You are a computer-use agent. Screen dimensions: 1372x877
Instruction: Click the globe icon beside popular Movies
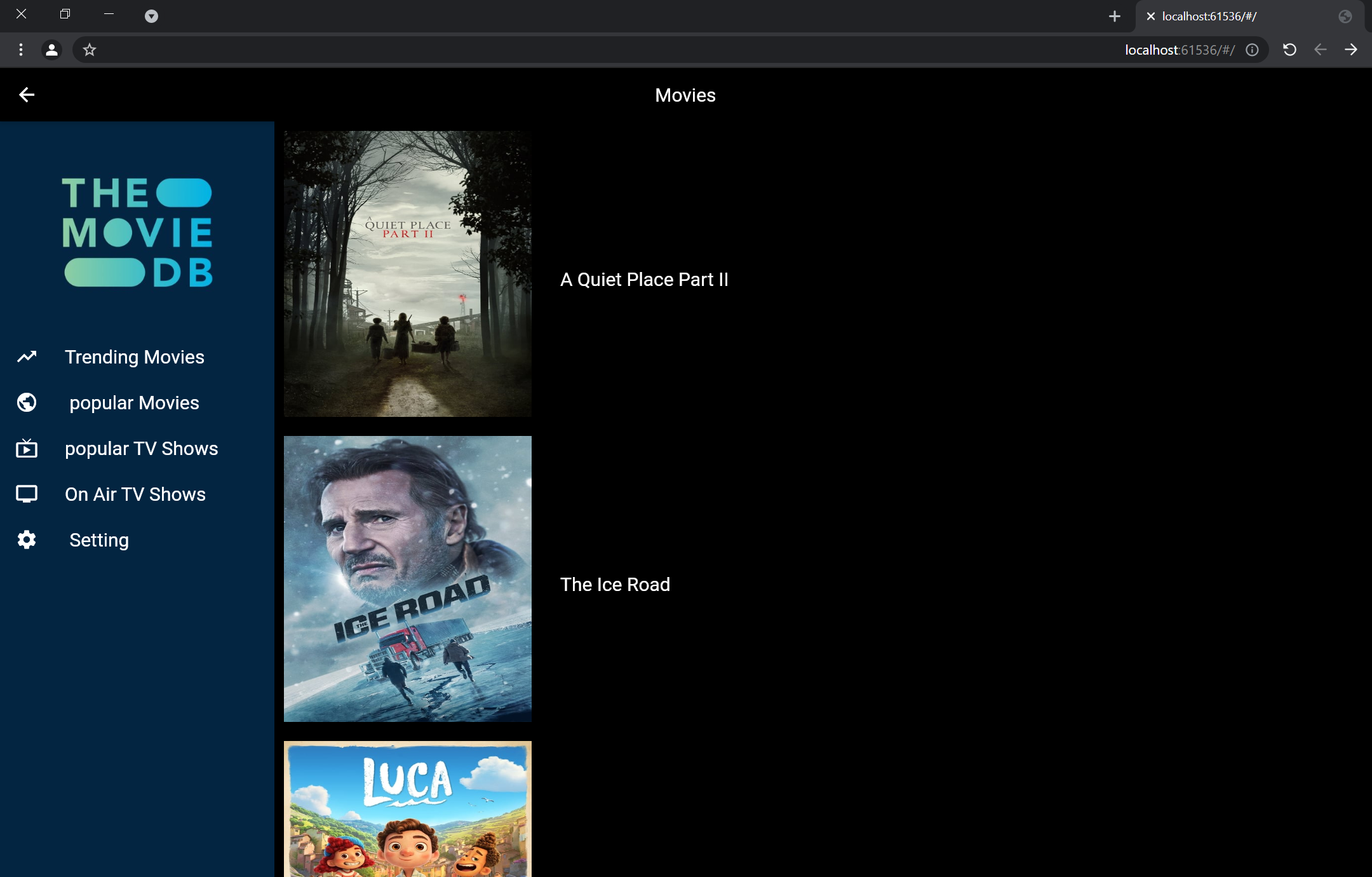tap(27, 402)
